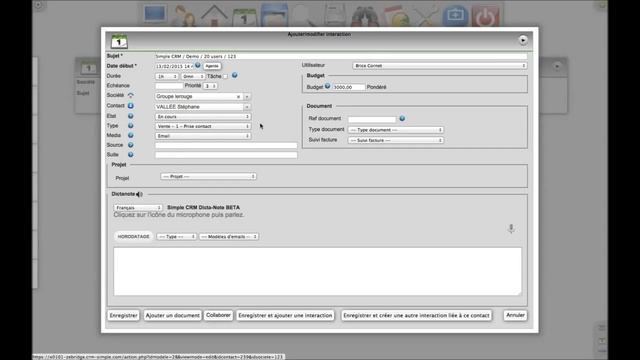640x360 pixels.
Task: Click the blue screen icon in top toolbar
Action: 156,14
